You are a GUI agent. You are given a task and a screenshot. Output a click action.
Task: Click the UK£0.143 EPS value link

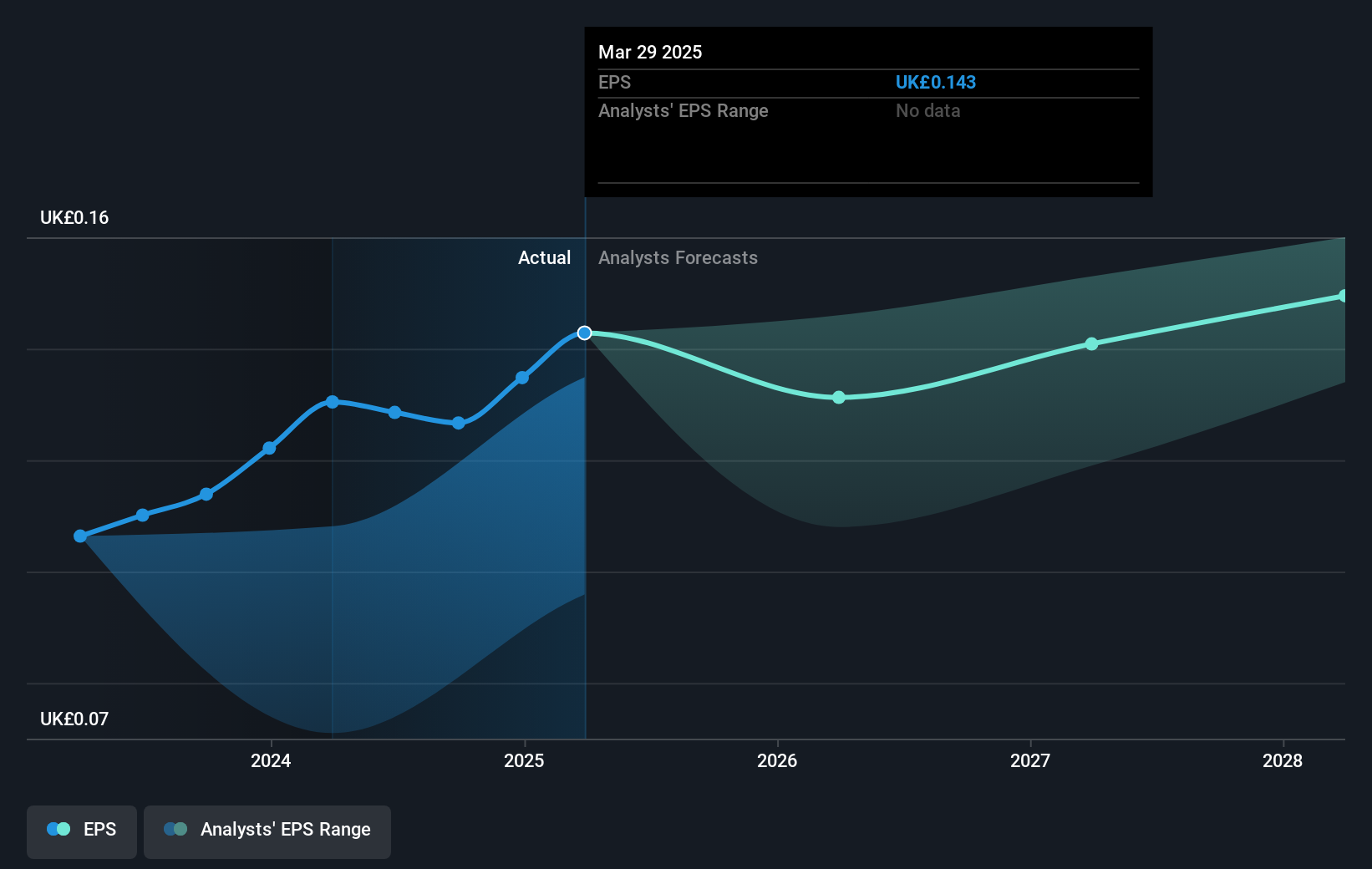tap(936, 82)
